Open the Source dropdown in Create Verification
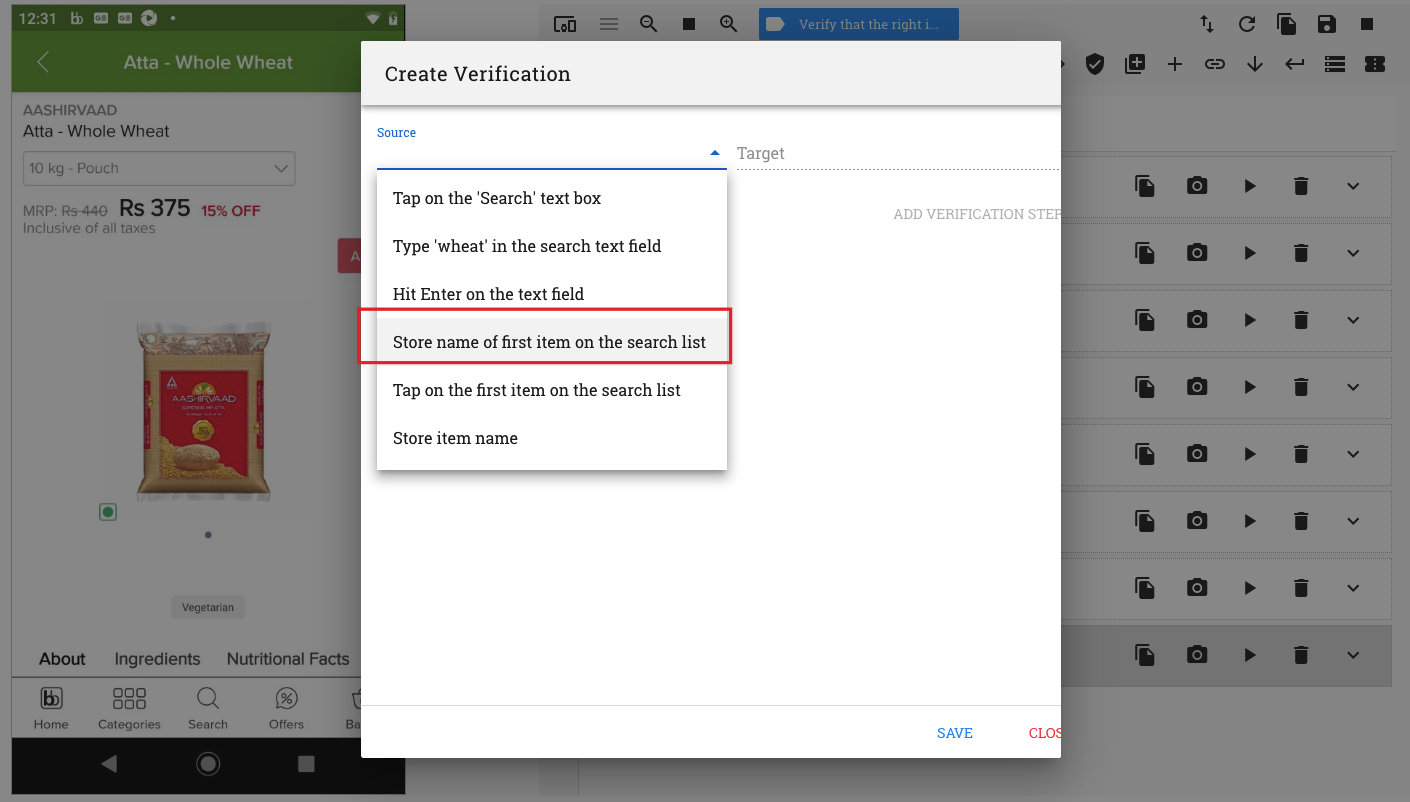The image size is (1410, 802). pos(551,153)
